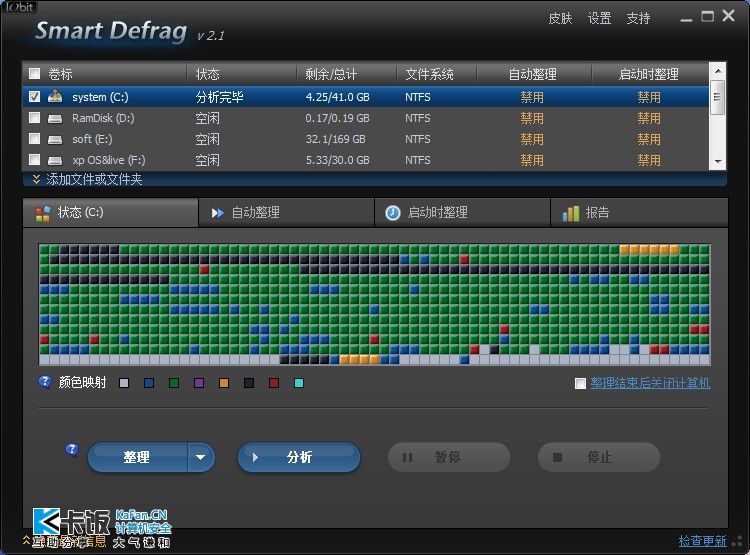Open the 设置 menu
The width and height of the screenshot is (750, 555).
click(x=599, y=19)
